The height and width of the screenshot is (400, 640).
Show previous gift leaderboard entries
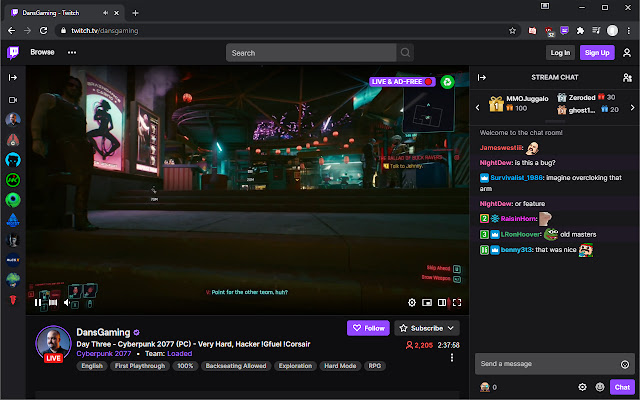click(478, 107)
